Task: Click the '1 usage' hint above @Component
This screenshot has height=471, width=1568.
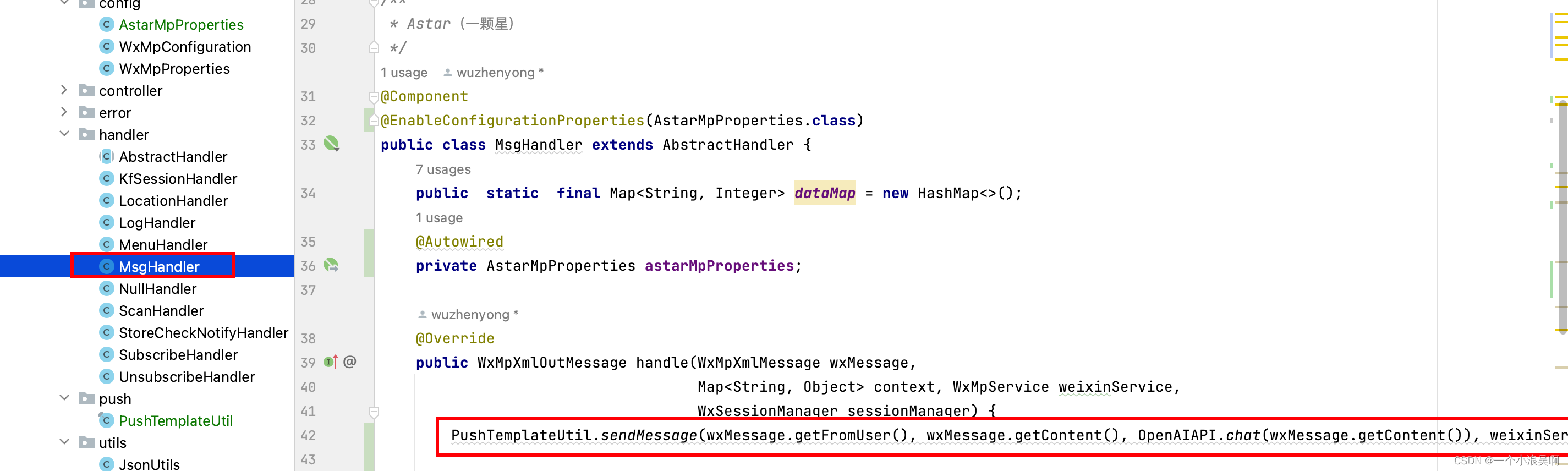Action: point(404,73)
